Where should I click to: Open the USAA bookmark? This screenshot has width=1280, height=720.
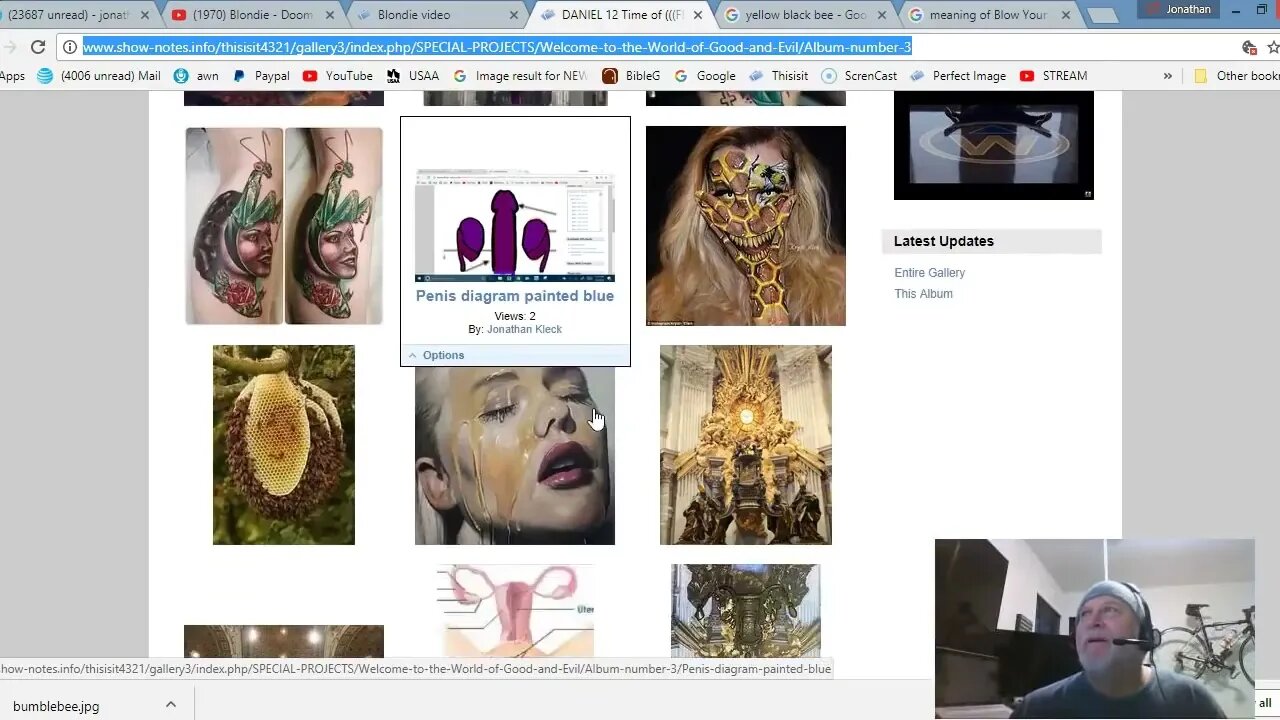coord(413,76)
